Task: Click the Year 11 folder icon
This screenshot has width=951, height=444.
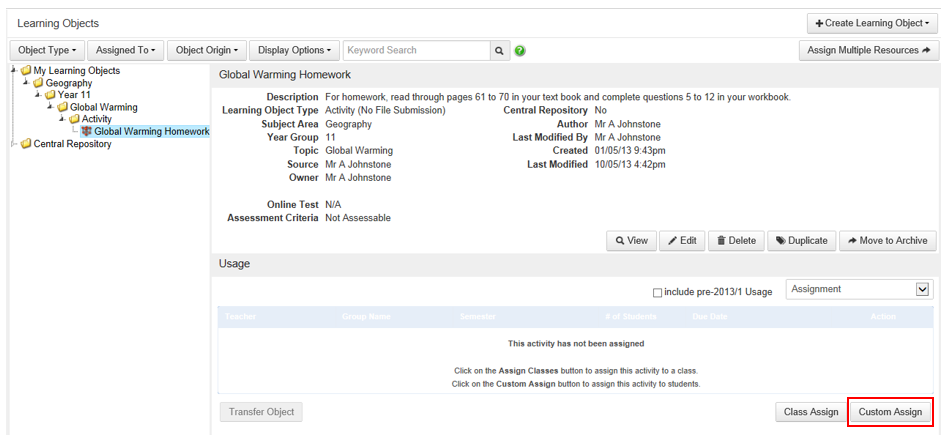Action: (x=50, y=96)
